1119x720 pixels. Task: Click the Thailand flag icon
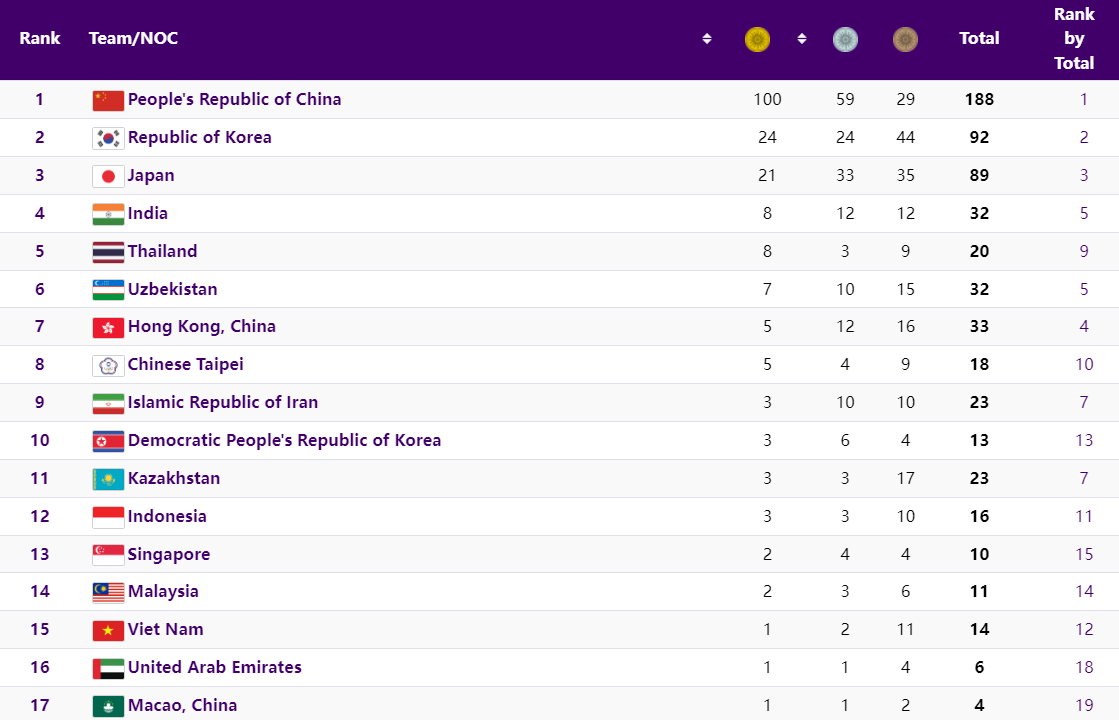pos(108,252)
